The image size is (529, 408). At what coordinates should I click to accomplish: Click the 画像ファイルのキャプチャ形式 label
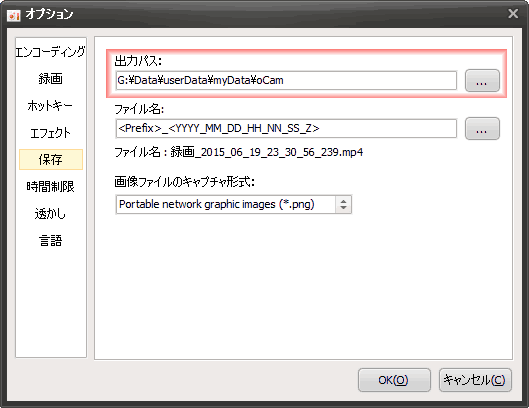pos(184,182)
